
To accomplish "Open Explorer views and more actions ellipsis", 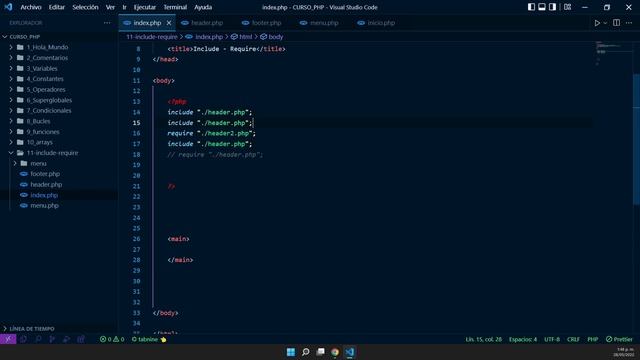I will tap(107, 23).
